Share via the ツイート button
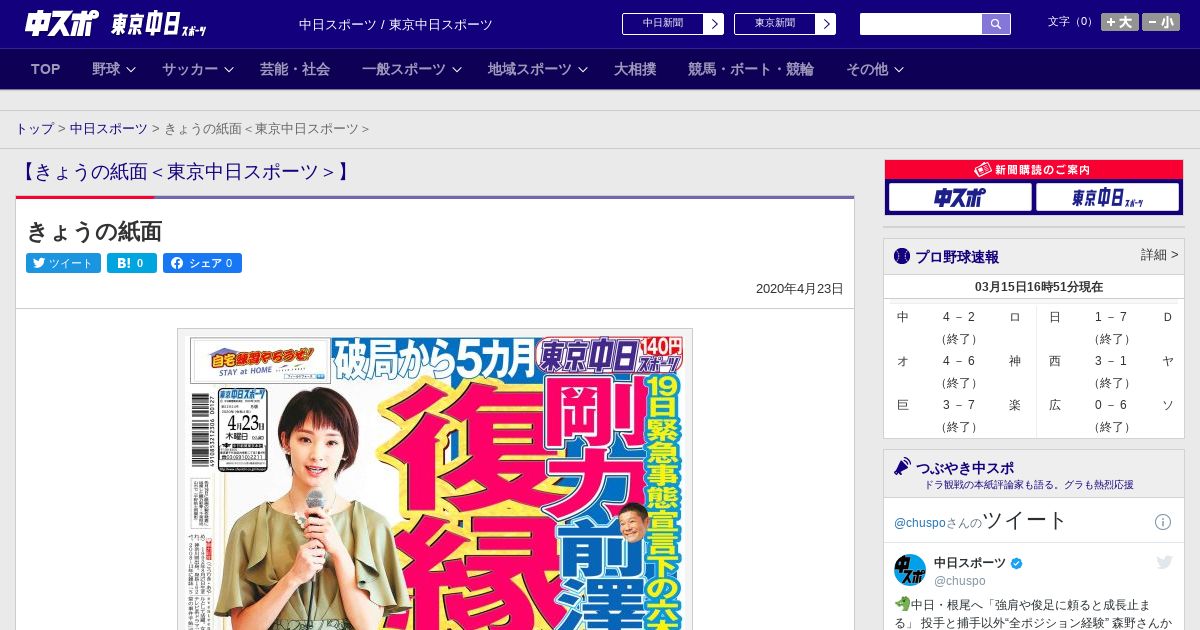This screenshot has width=1200, height=630. (63, 263)
